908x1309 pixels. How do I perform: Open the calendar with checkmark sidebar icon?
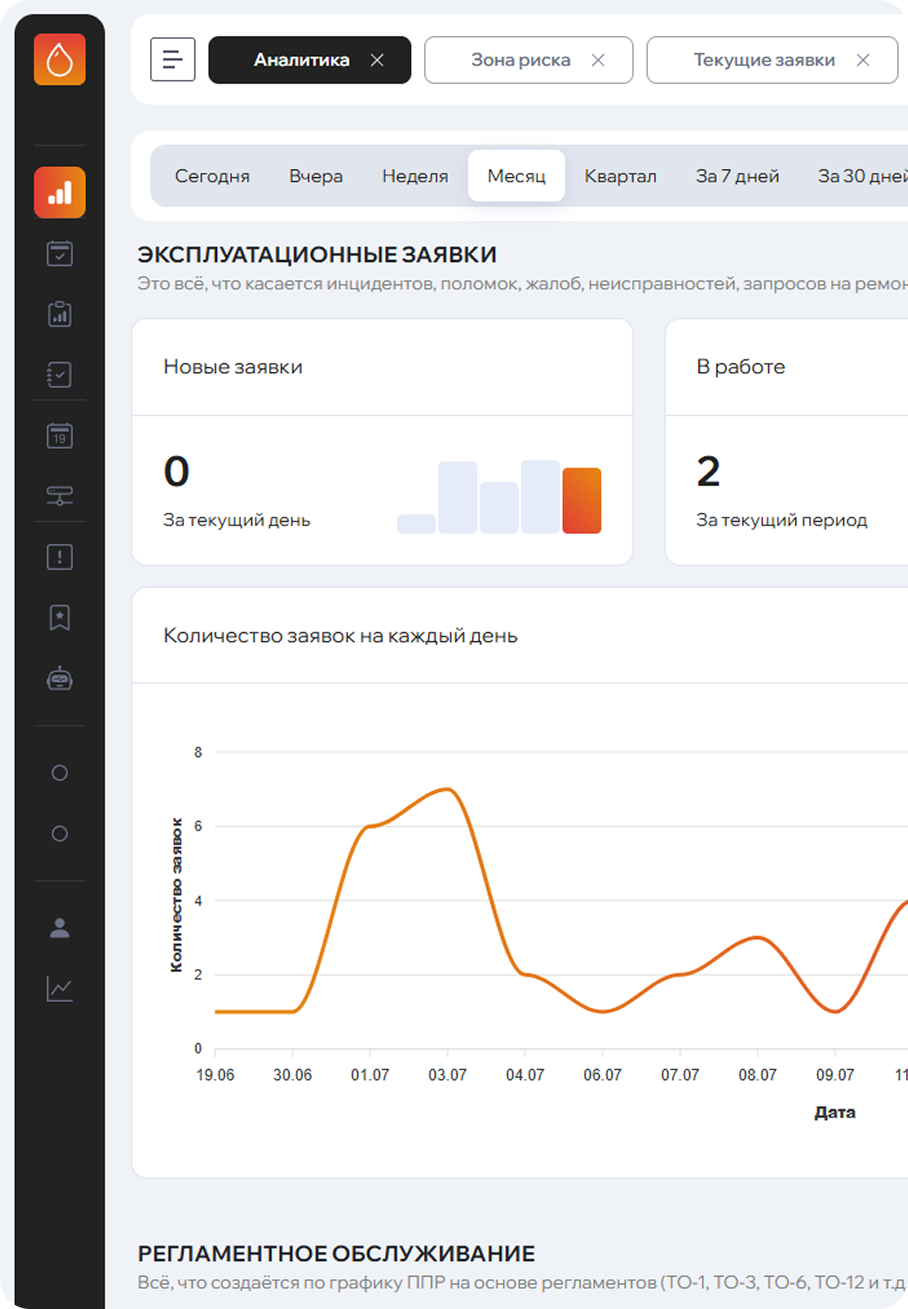(x=59, y=253)
